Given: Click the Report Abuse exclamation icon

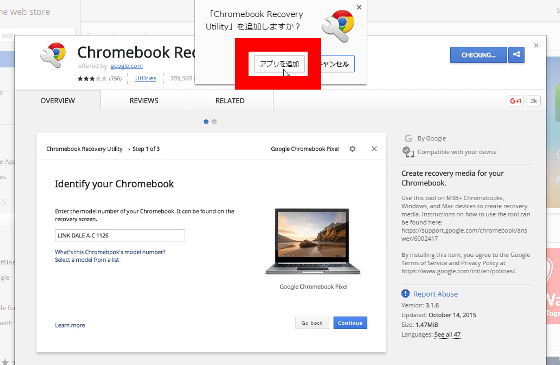Looking at the screenshot, I should click(405, 294).
